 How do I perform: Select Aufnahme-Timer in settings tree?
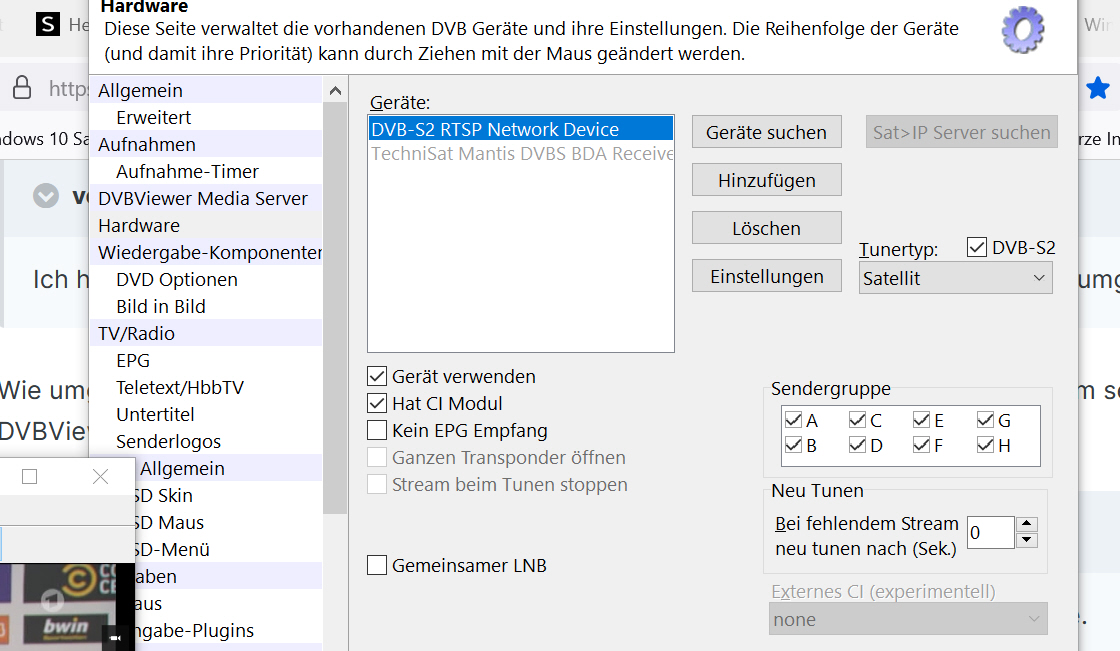coord(187,172)
